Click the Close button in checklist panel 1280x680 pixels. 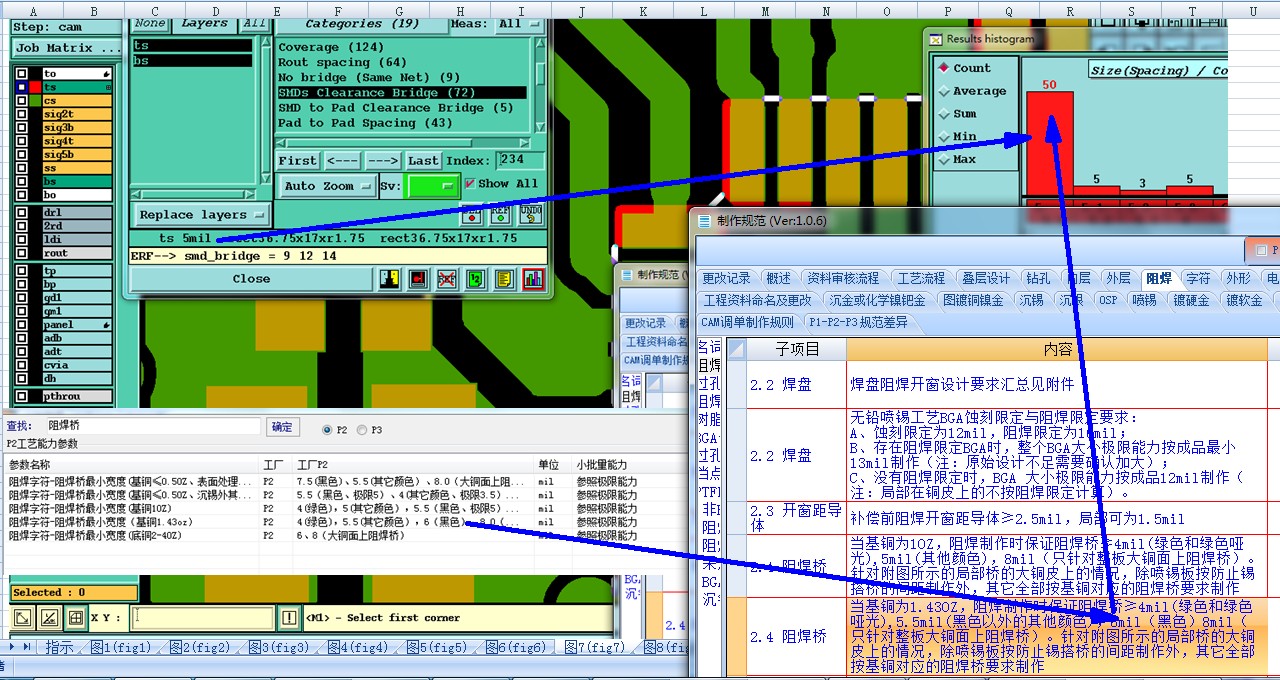(251, 279)
